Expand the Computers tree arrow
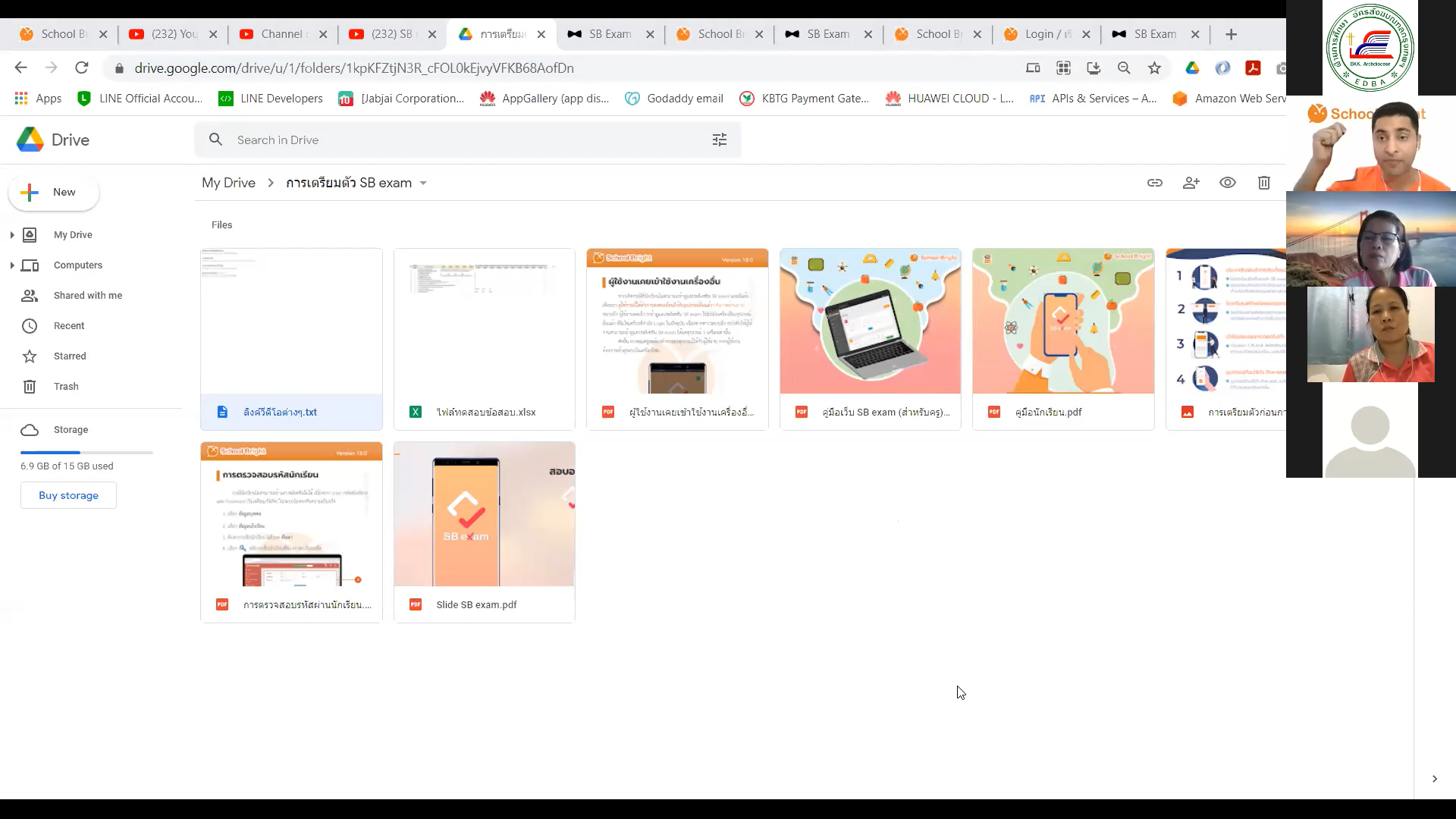This screenshot has height=819, width=1456. click(12, 265)
